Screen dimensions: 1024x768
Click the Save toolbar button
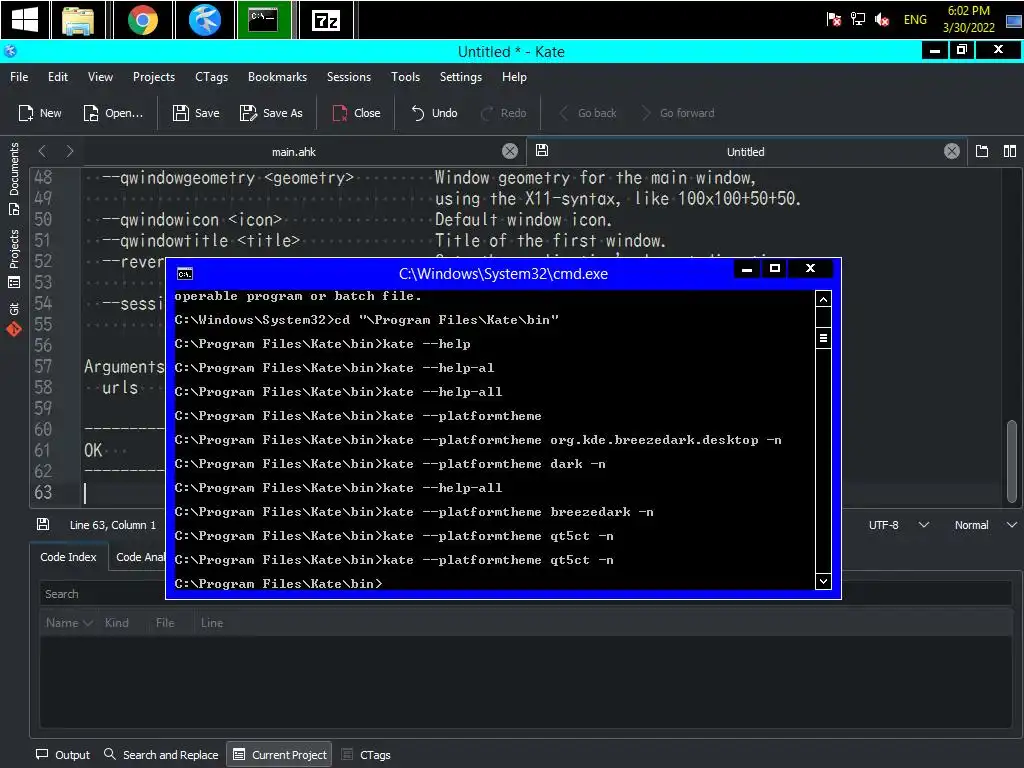click(196, 113)
